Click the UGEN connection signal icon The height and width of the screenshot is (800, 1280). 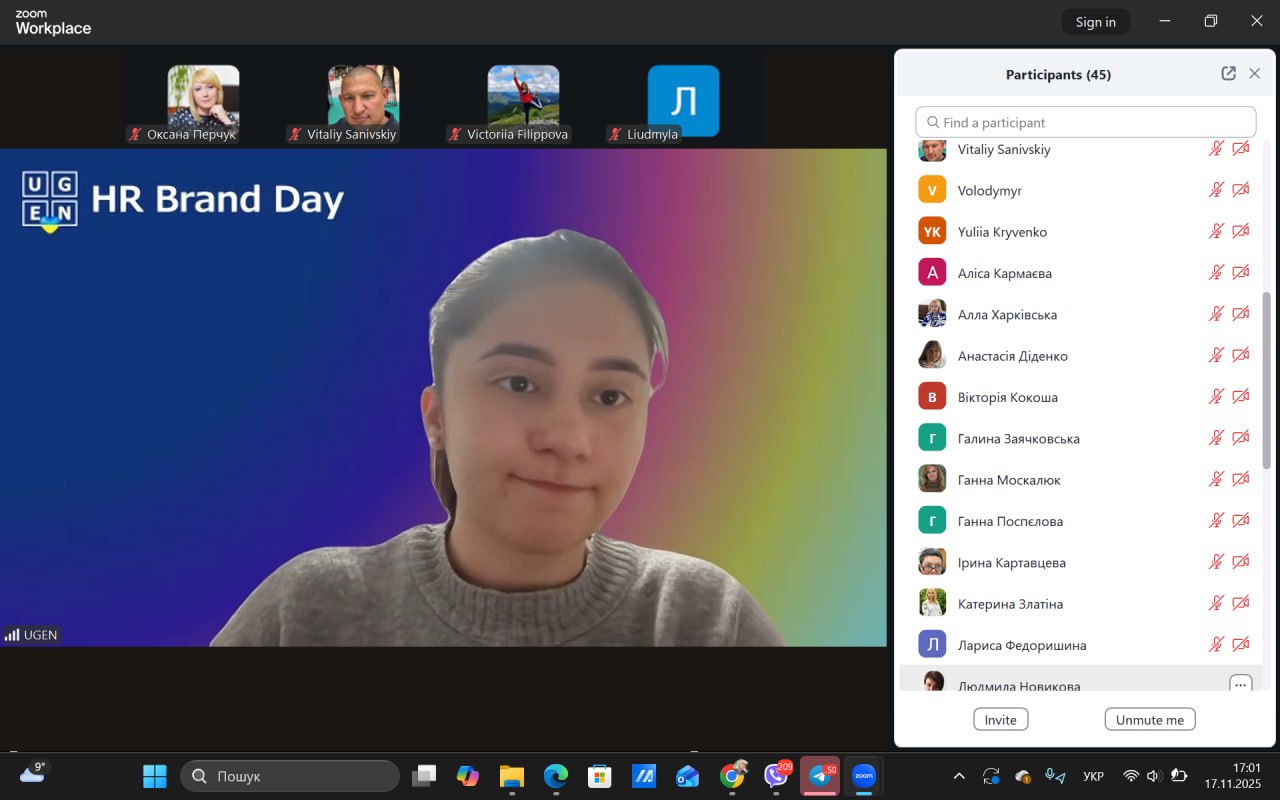(x=12, y=635)
